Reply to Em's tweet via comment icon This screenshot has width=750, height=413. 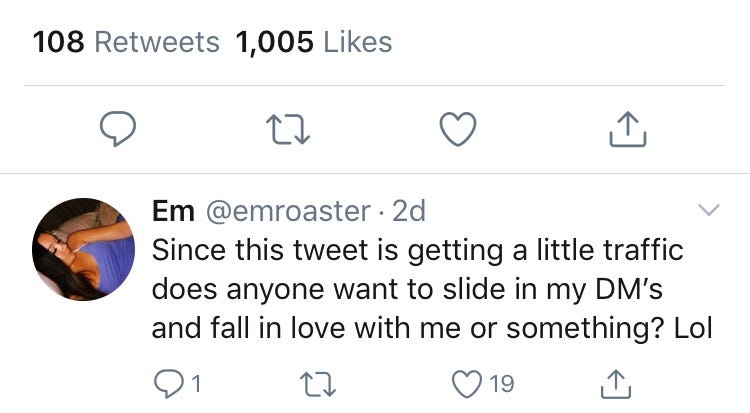click(168, 381)
